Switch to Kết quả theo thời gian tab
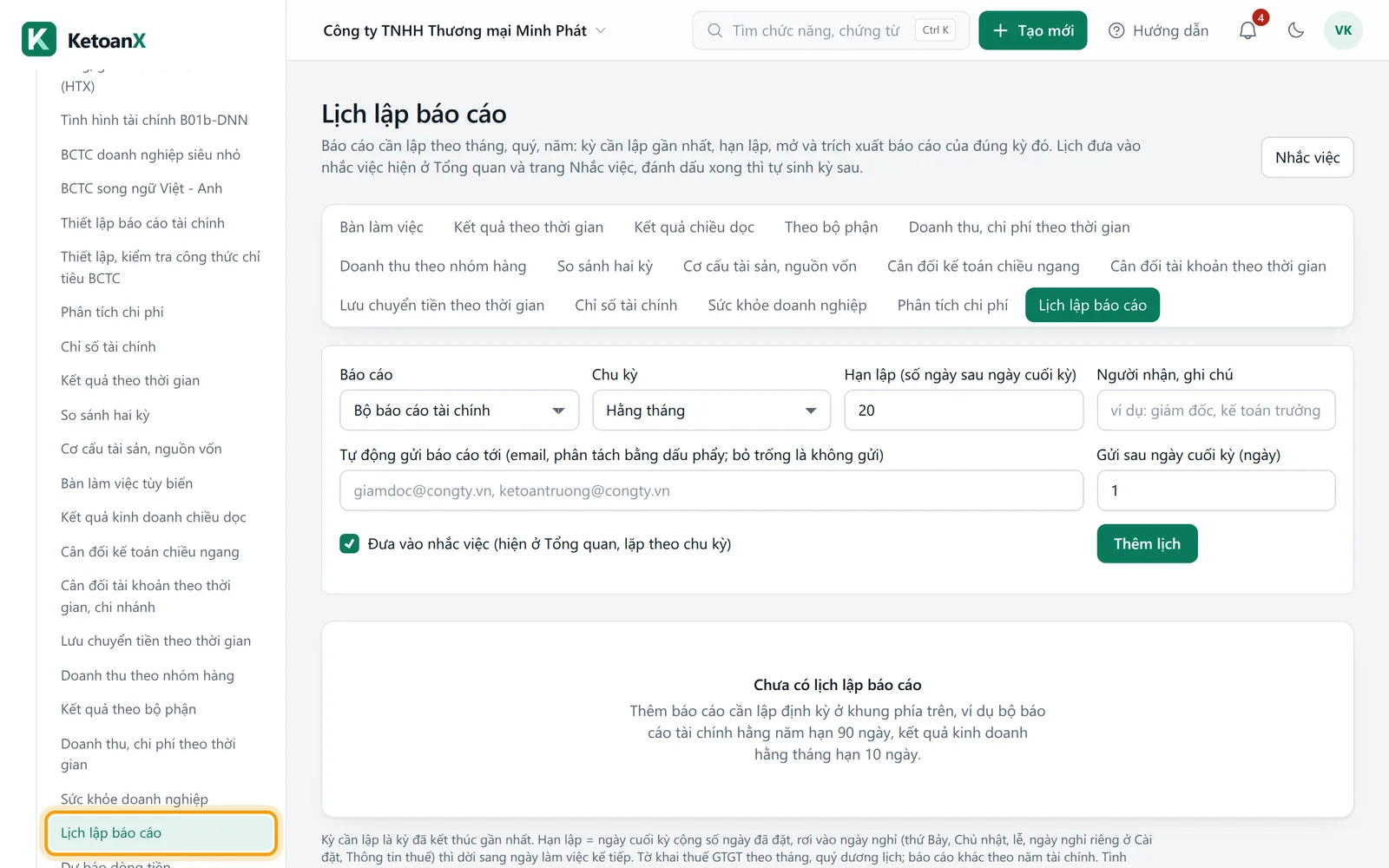Screen dimensions: 1389x868 [x=528, y=227]
